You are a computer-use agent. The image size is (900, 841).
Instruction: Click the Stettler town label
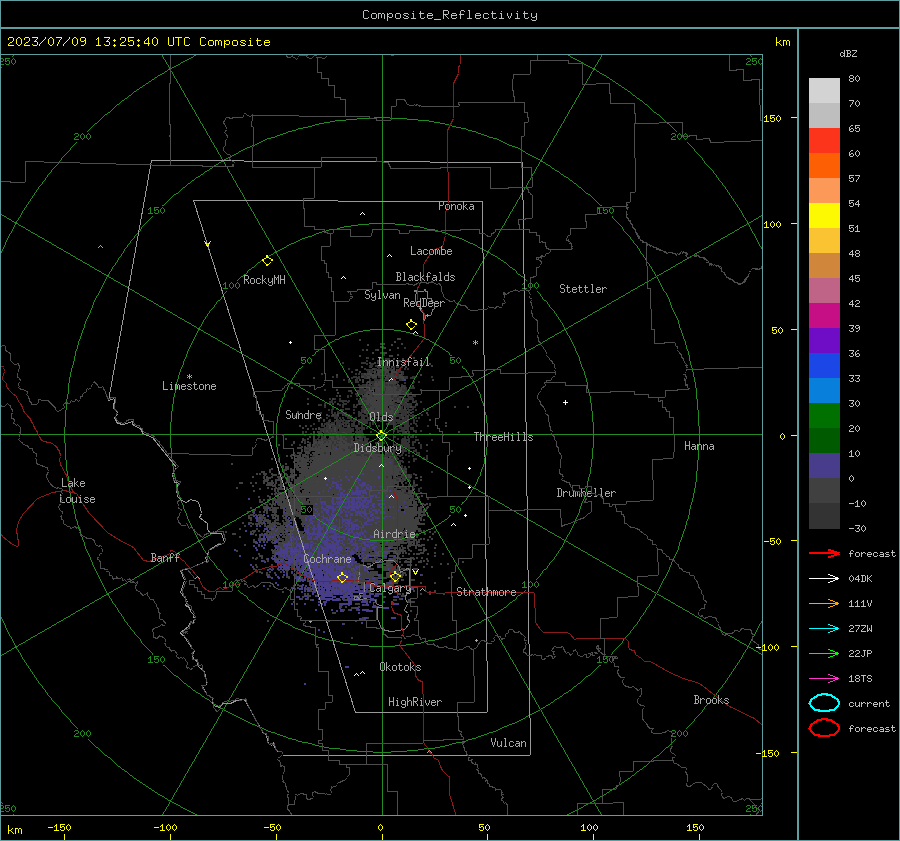(583, 289)
